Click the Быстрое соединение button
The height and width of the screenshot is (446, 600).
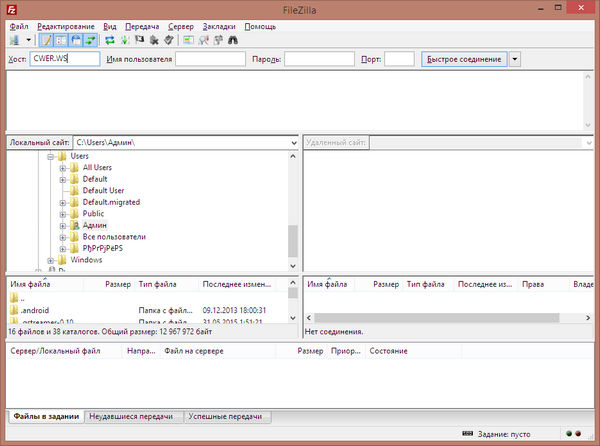(463, 59)
